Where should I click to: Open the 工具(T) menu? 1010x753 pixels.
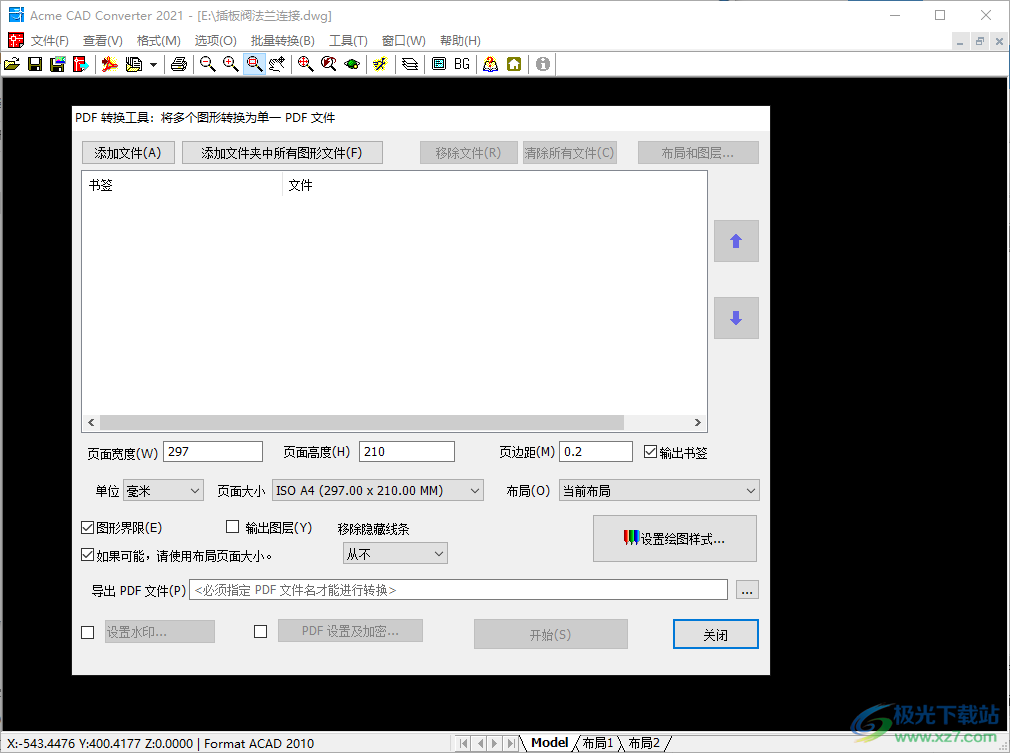click(348, 41)
